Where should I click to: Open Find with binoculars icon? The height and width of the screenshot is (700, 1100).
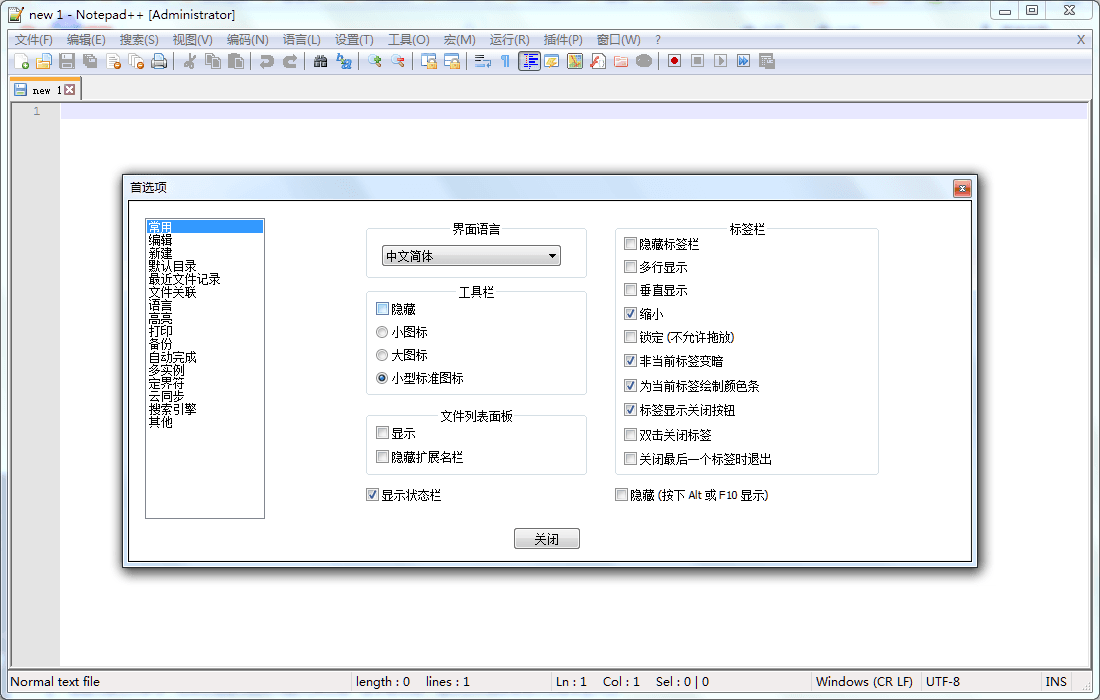(320, 62)
